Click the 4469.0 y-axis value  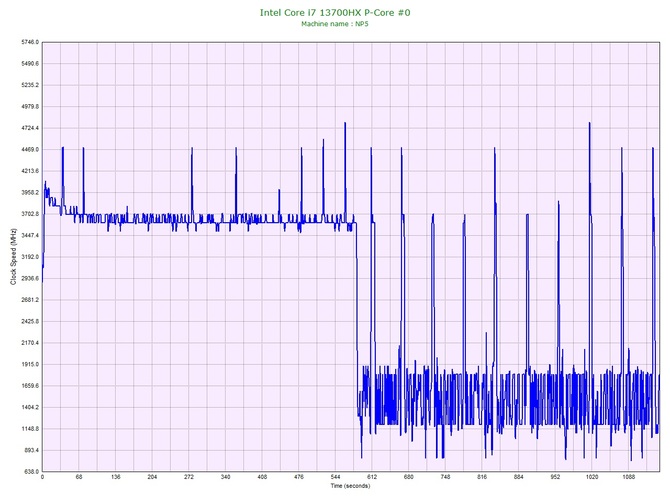[x=30, y=150]
